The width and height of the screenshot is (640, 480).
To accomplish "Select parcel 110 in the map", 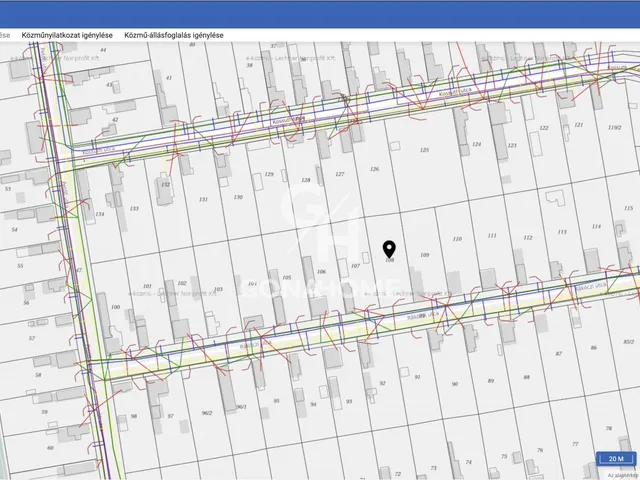I will coord(457,239).
